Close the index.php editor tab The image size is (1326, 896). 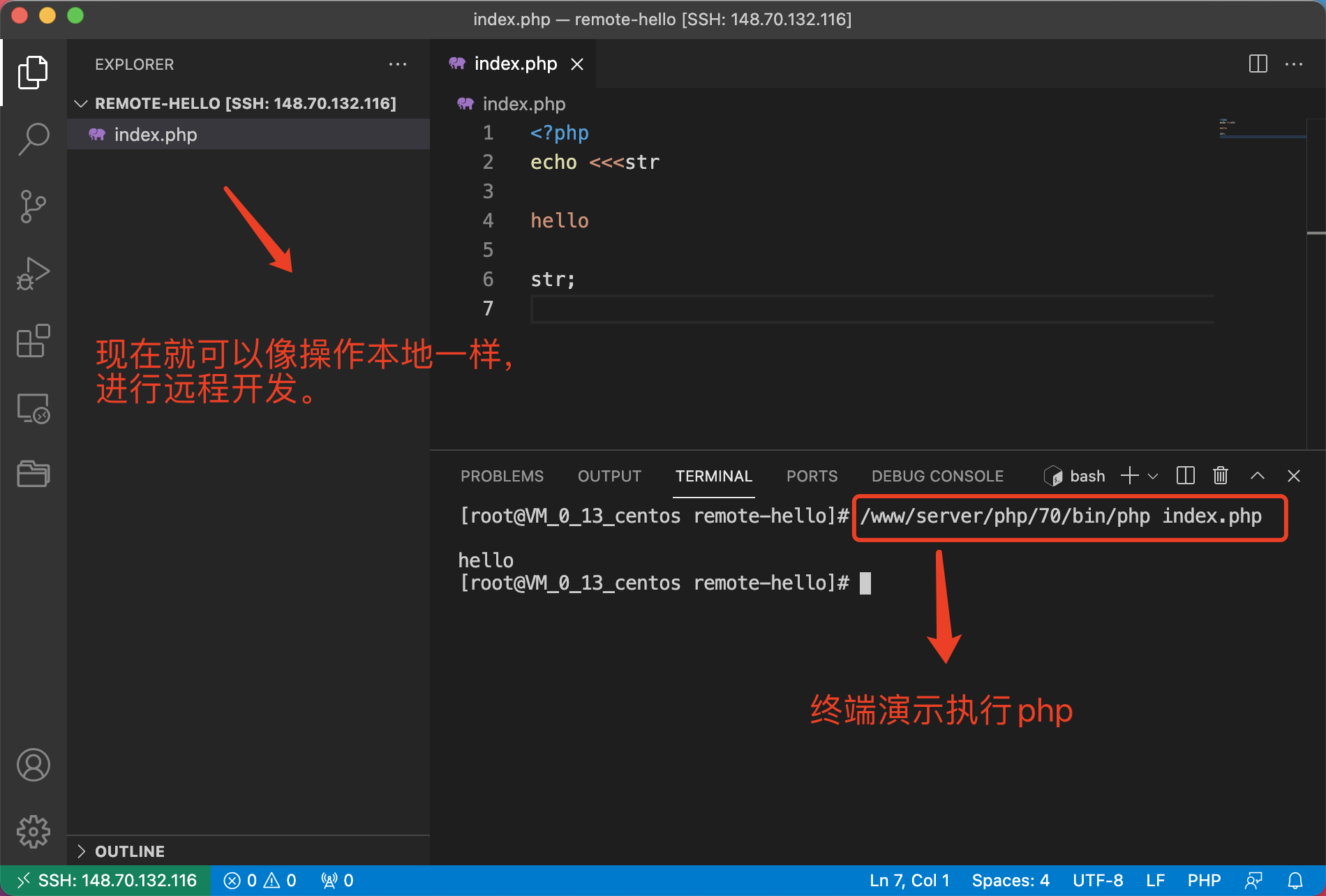[x=577, y=64]
